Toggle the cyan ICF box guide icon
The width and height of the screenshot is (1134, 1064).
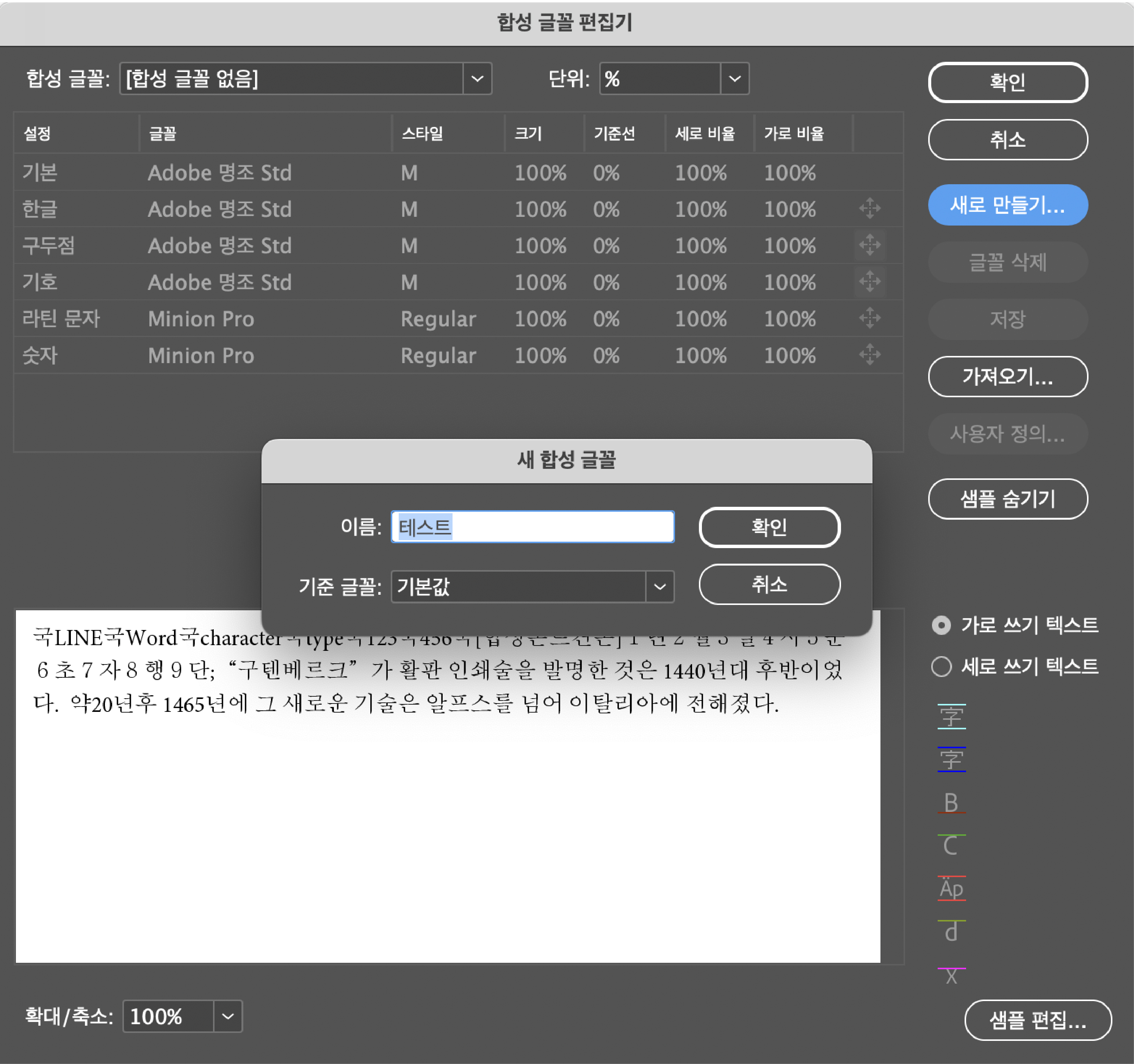[x=951, y=716]
